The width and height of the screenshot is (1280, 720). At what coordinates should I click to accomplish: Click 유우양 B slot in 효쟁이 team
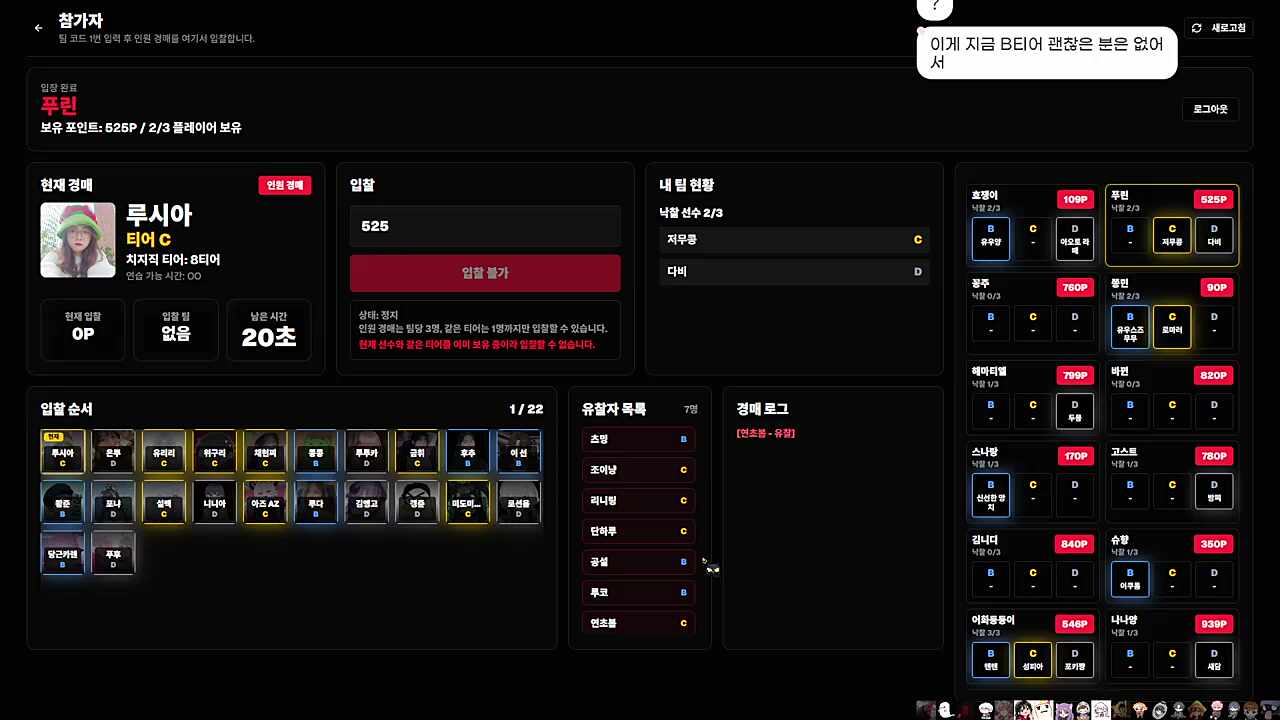point(991,239)
